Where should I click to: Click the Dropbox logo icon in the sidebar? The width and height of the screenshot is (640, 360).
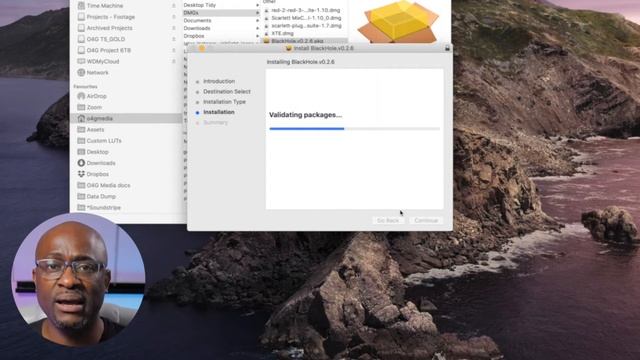click(x=81, y=174)
